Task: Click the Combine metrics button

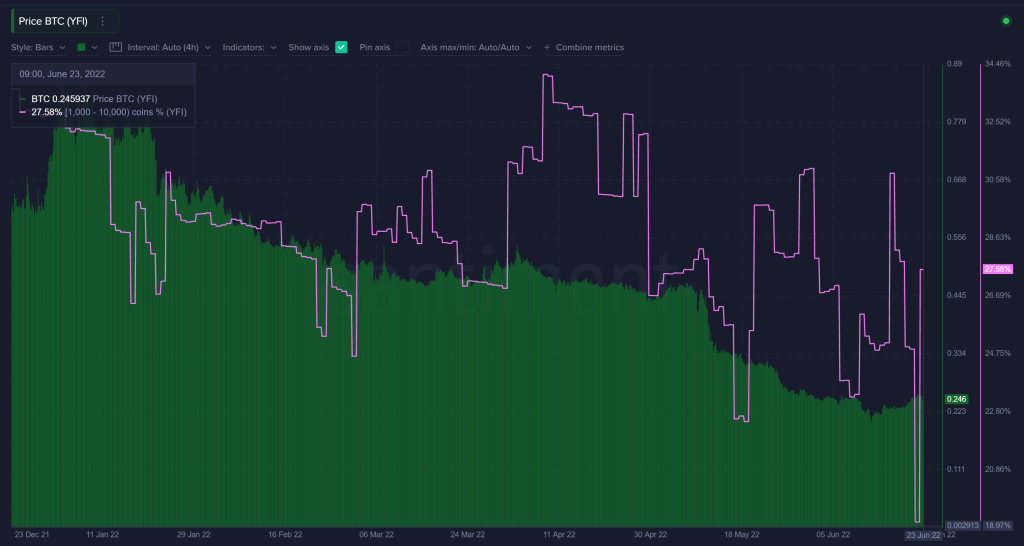Action: [590, 47]
